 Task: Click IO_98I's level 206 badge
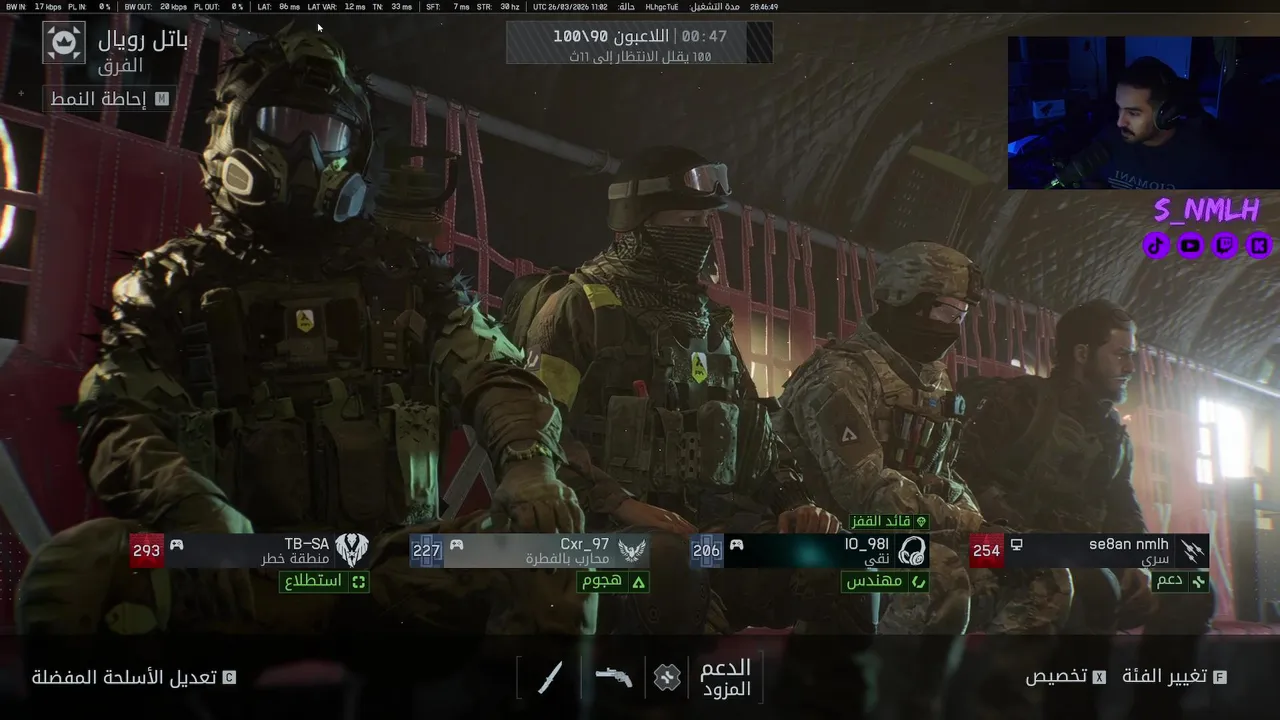(706, 550)
